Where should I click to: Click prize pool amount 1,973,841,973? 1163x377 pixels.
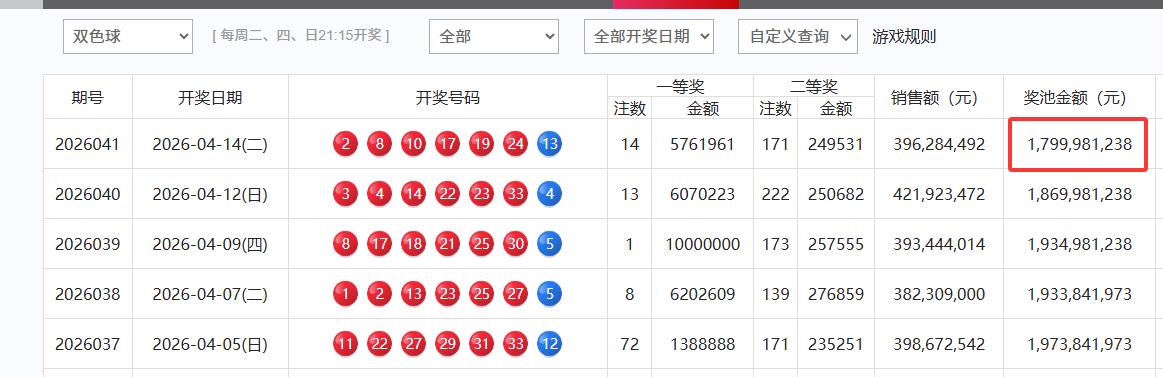(1079, 344)
